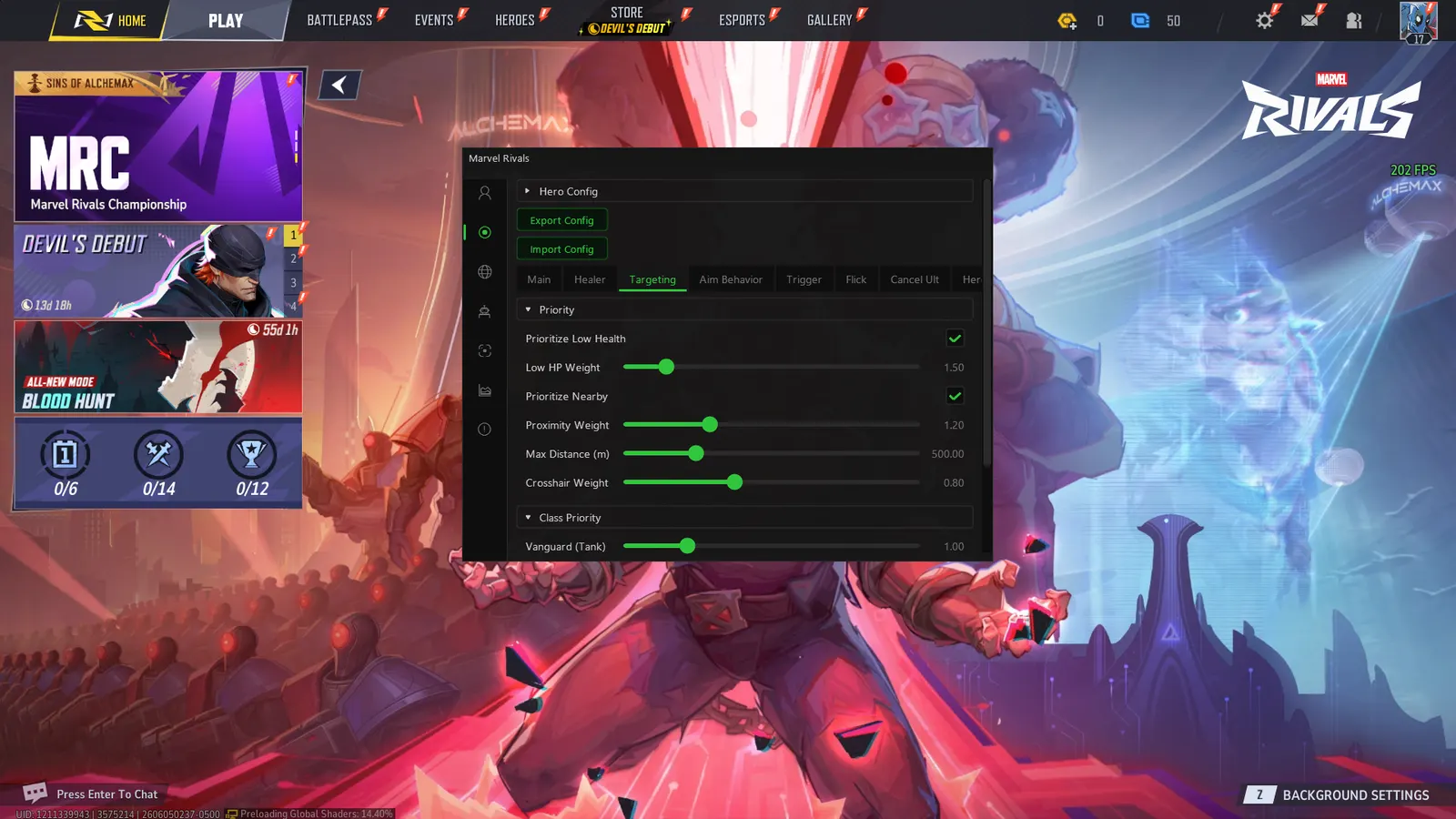1456x819 pixels.
Task: Open the ESPORTS menu
Action: coord(743,20)
